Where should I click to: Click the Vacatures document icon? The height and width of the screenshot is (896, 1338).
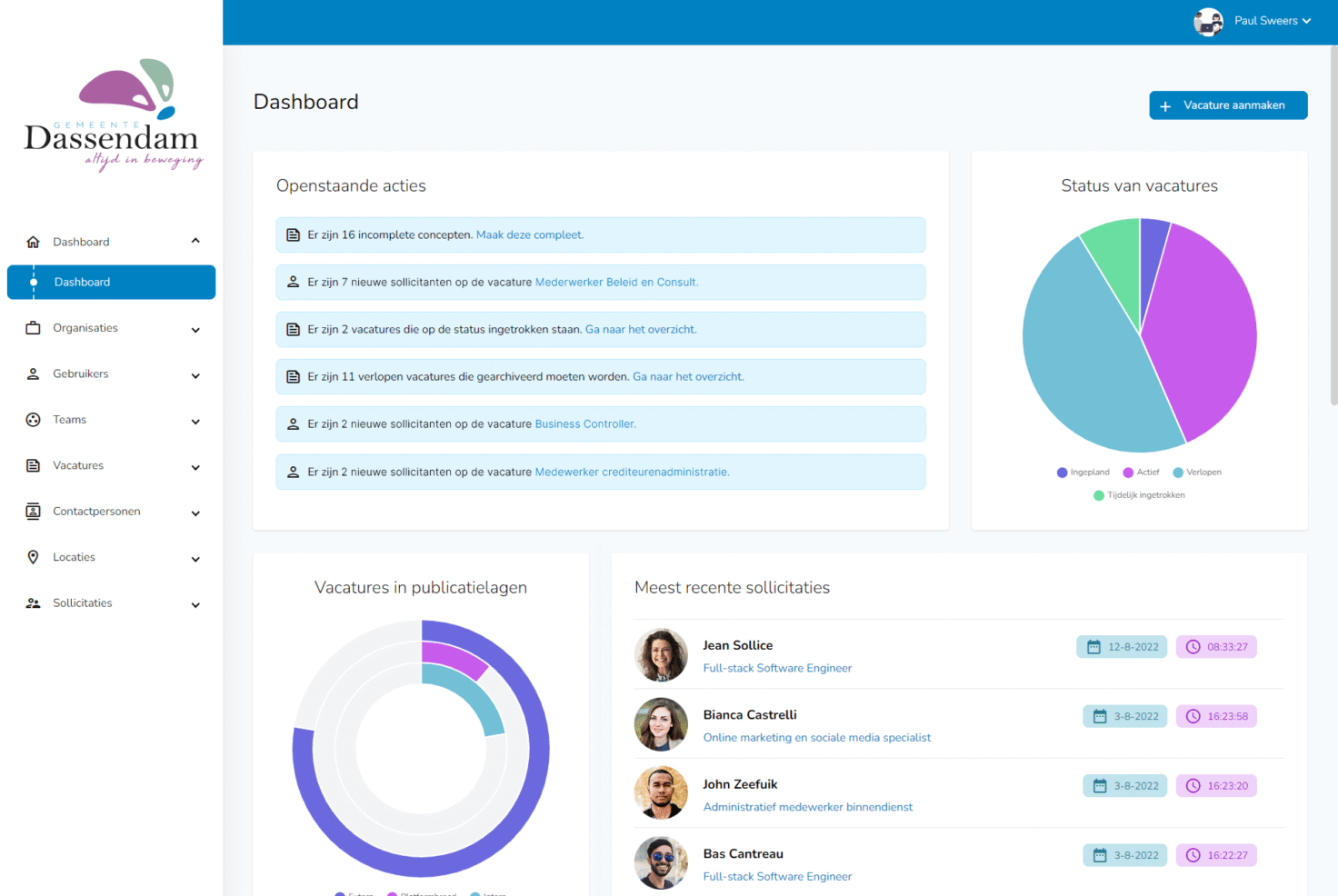33,465
